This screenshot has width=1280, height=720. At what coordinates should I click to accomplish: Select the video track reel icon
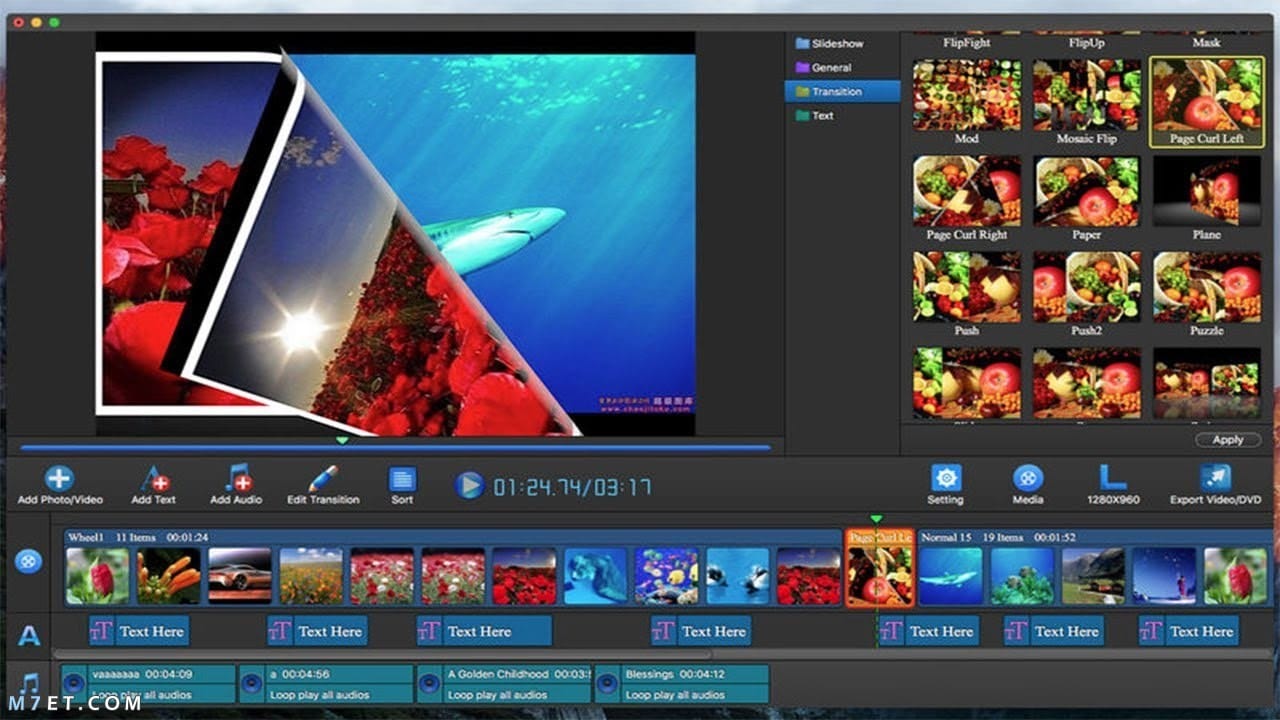tap(28, 561)
